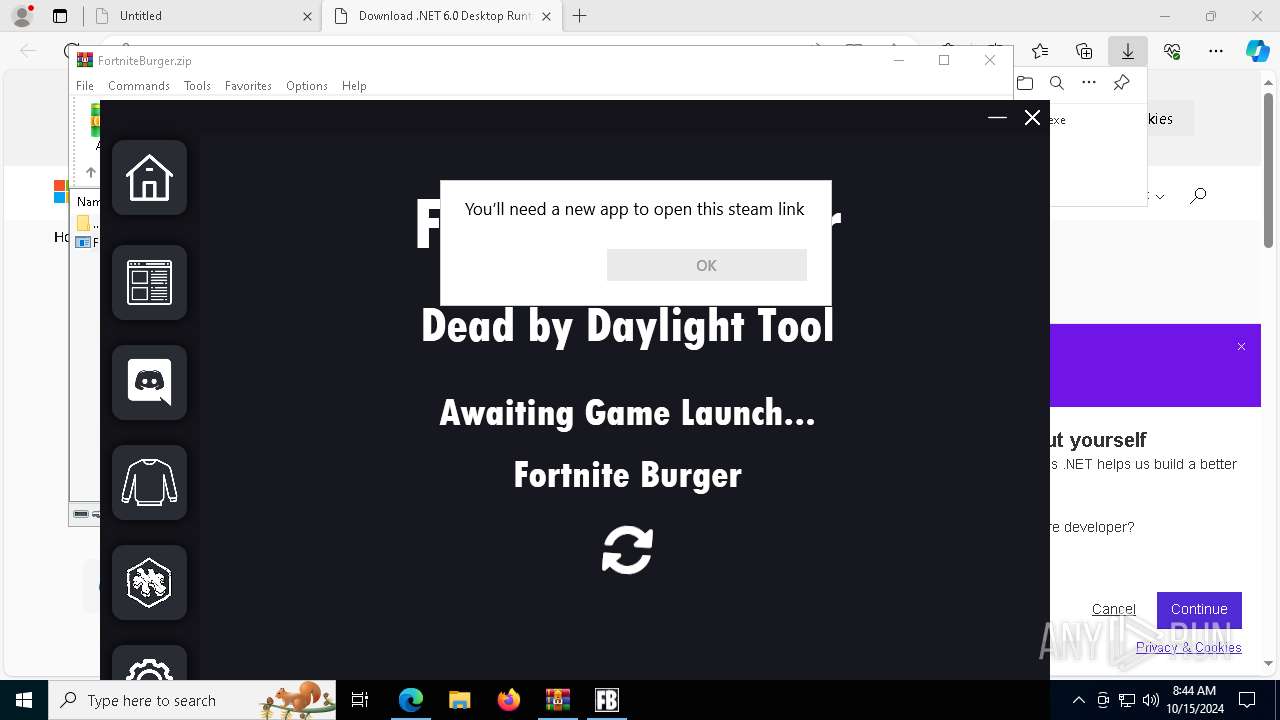This screenshot has width=1280, height=720.
Task: Open Edge Favorites star list icon
Action: (x=1040, y=51)
